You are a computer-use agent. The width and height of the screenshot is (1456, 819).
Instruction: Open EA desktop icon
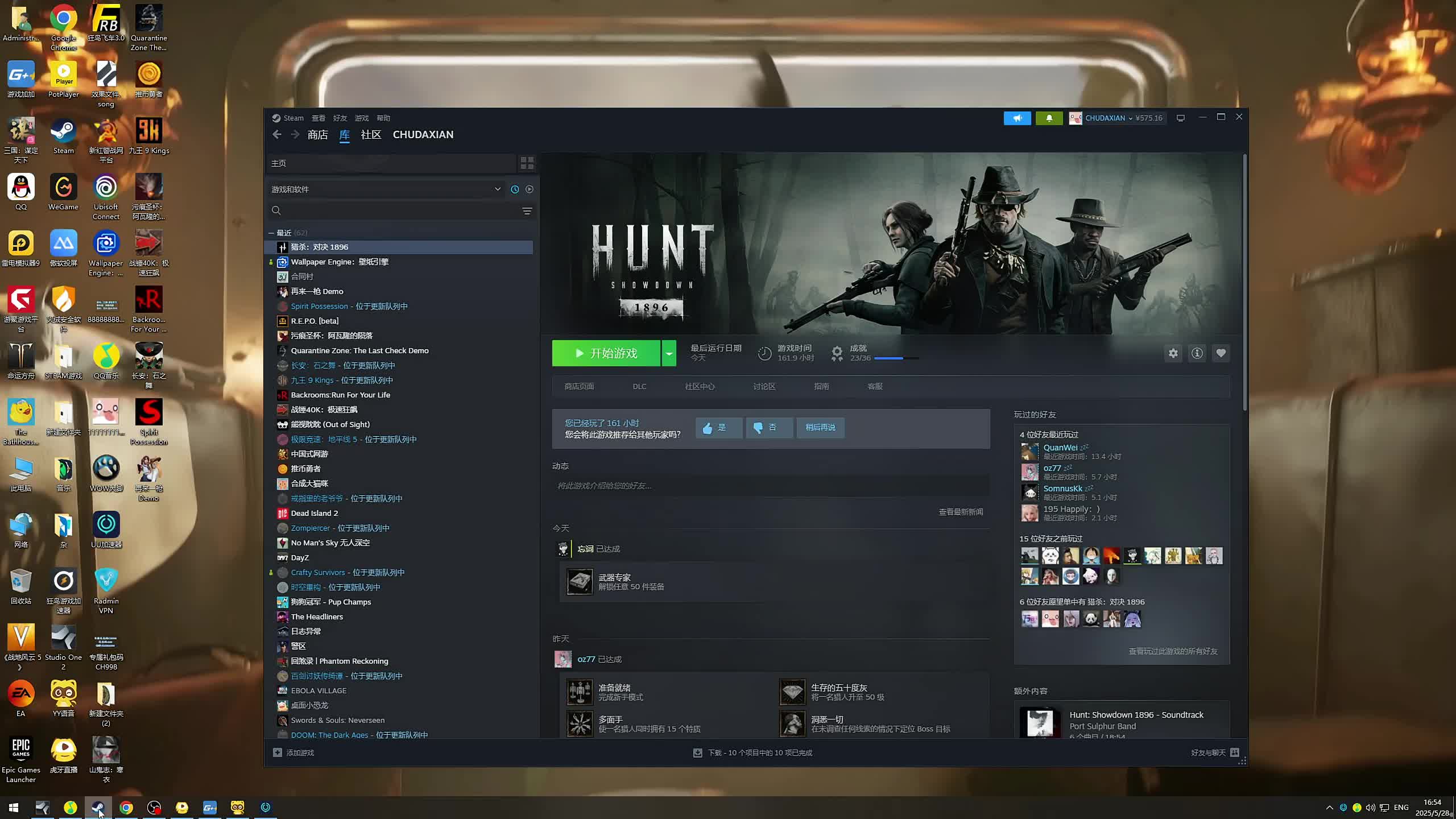click(21, 699)
